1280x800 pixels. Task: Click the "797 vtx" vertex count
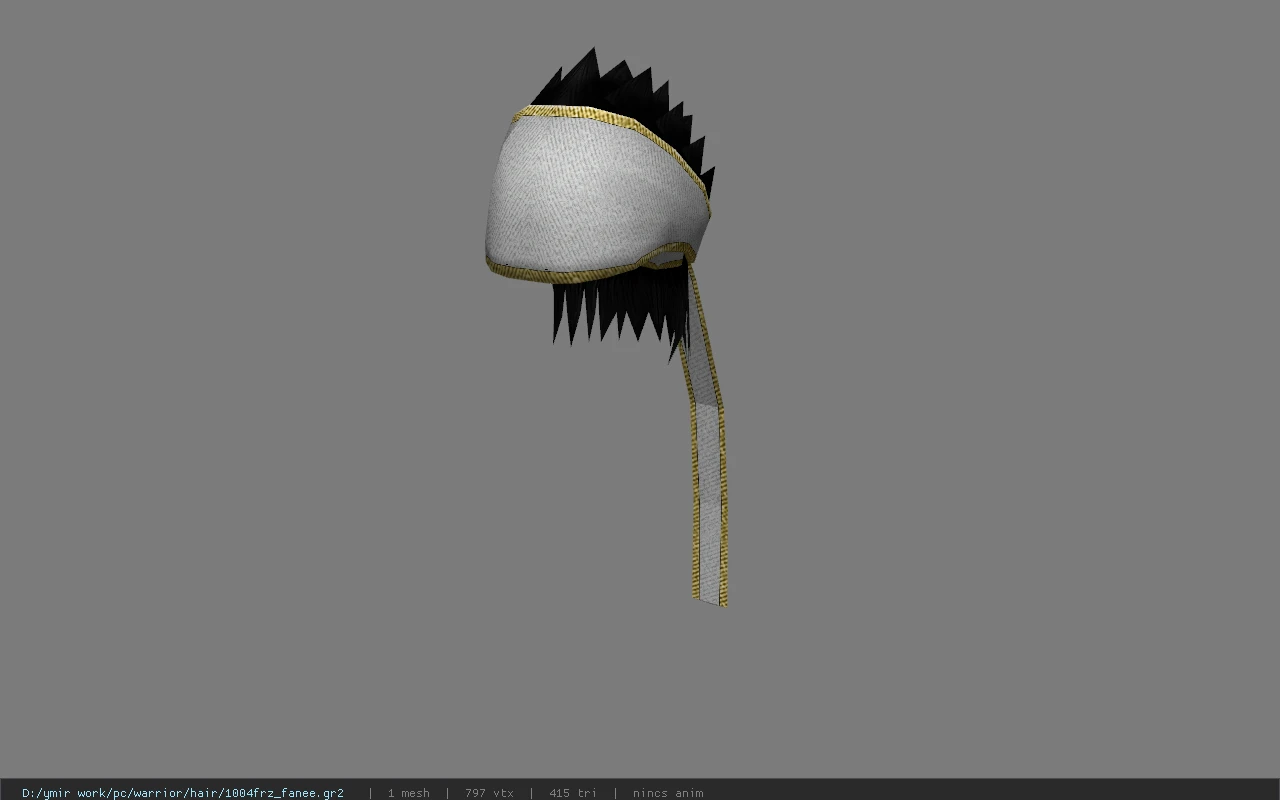(x=489, y=793)
